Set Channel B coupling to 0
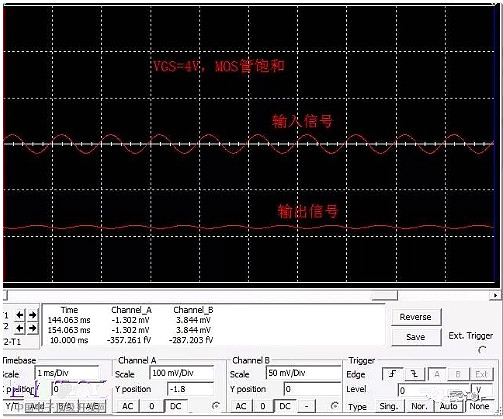Image resolution: width=503 pixels, height=419 pixels. pyautogui.click(x=263, y=406)
